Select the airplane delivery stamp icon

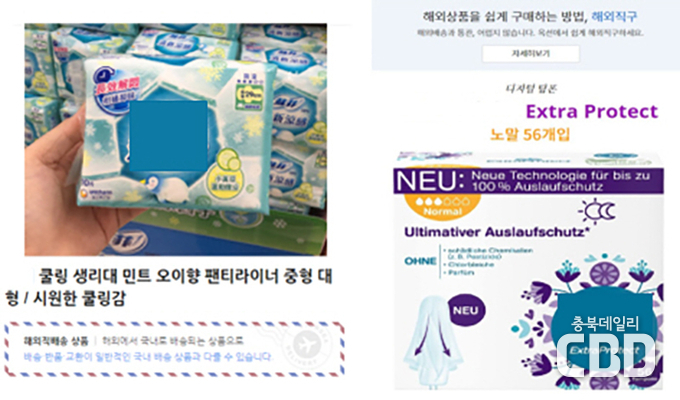coord(306,345)
